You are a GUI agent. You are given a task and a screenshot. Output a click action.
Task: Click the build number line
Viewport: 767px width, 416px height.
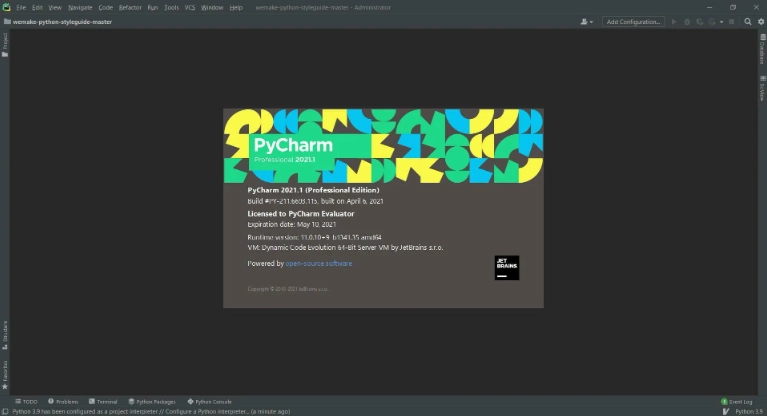click(x=315, y=201)
